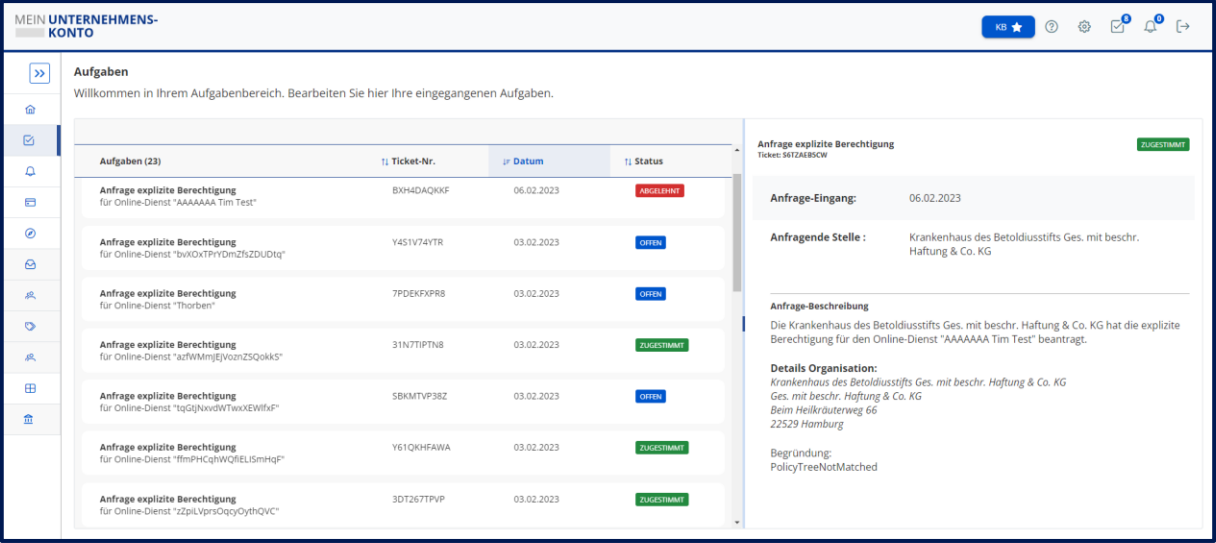Expand the sidebar with the double-chevron button

[39, 73]
